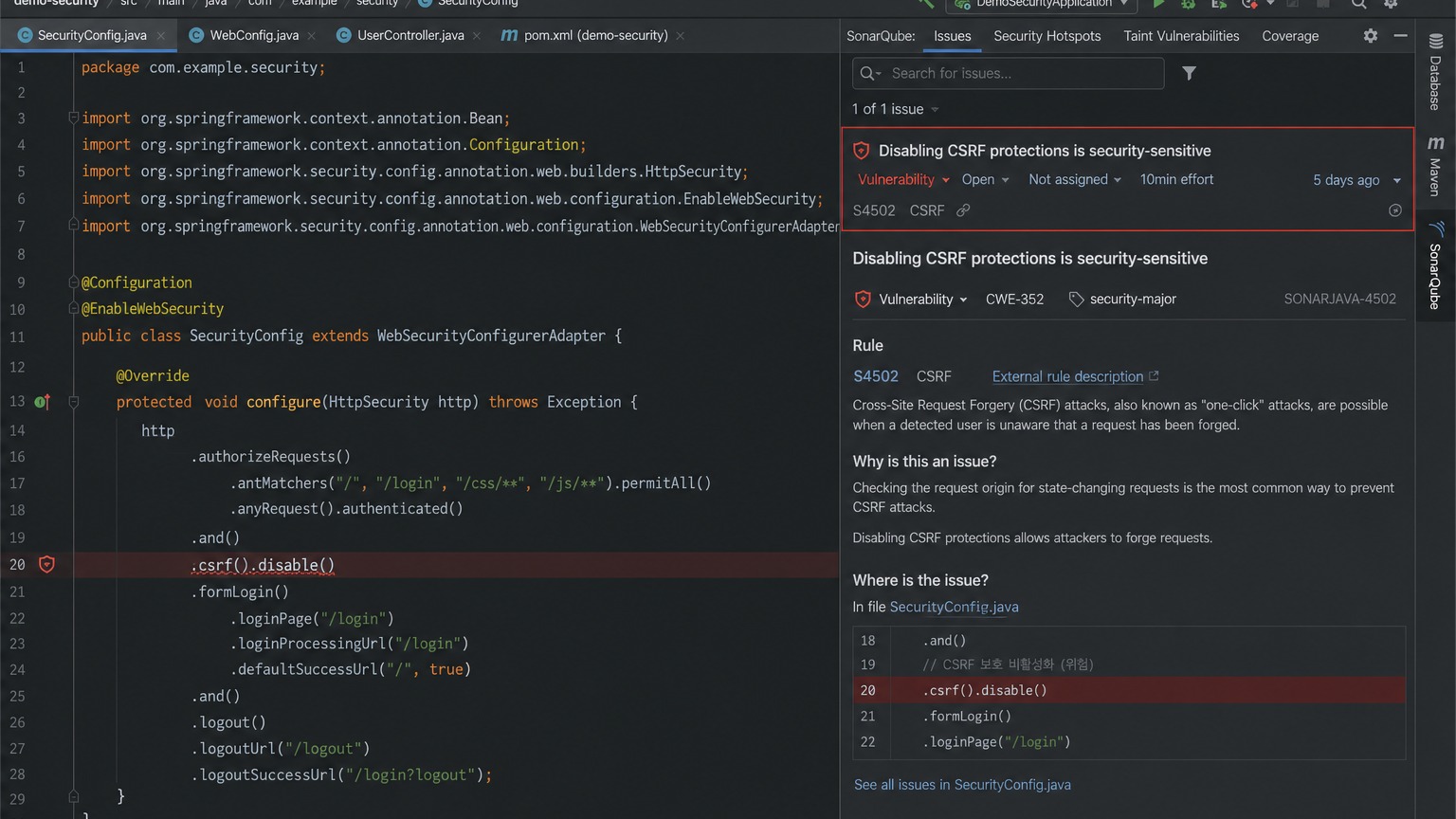Close the SecurityConfig.java tab
The image size is (1456, 819).
[x=161, y=36]
